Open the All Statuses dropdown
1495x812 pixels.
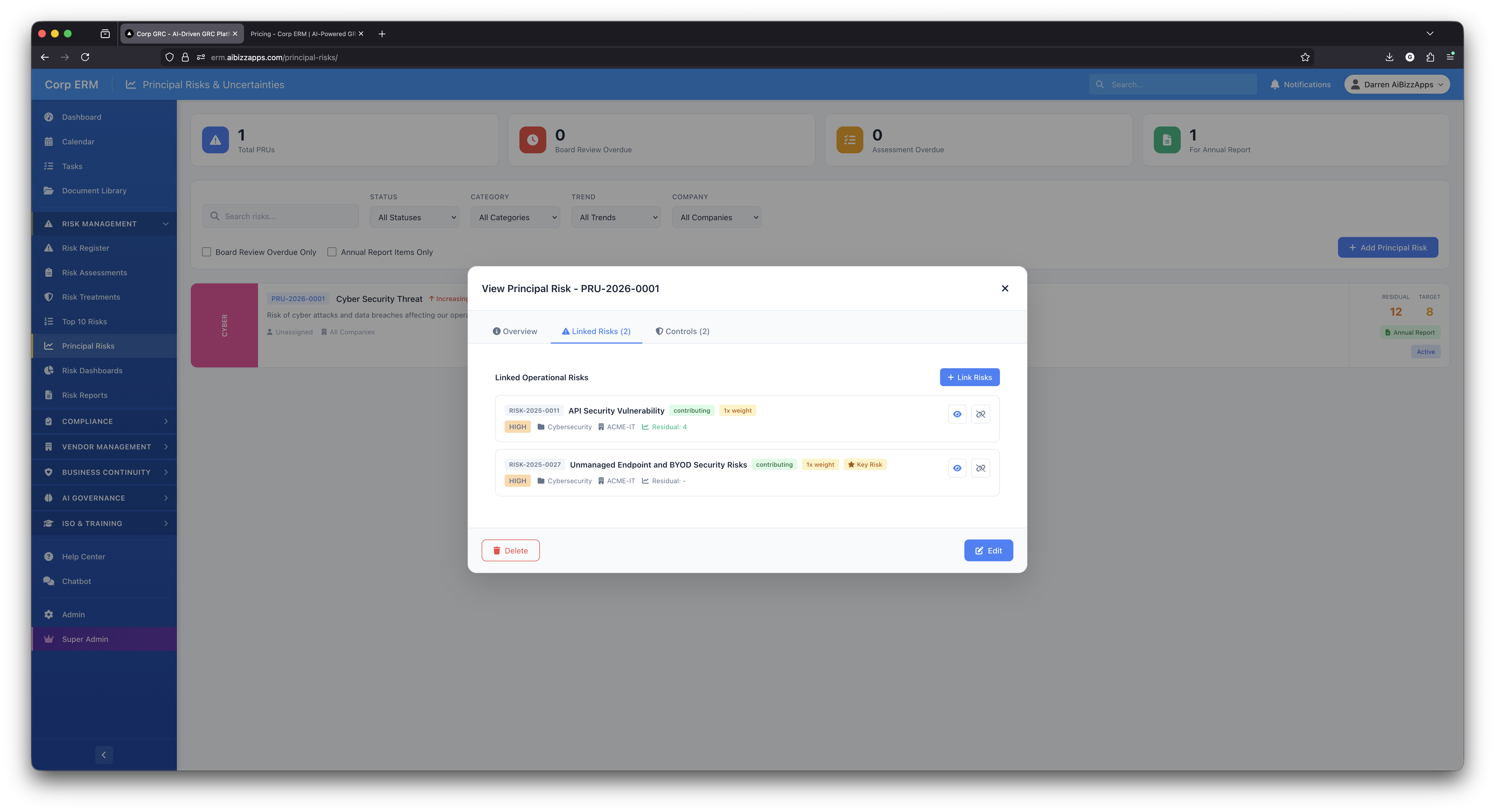point(414,217)
